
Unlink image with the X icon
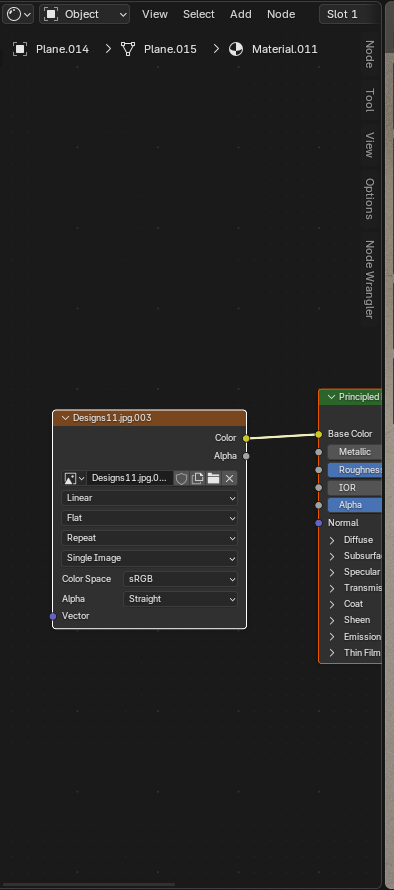(229, 478)
